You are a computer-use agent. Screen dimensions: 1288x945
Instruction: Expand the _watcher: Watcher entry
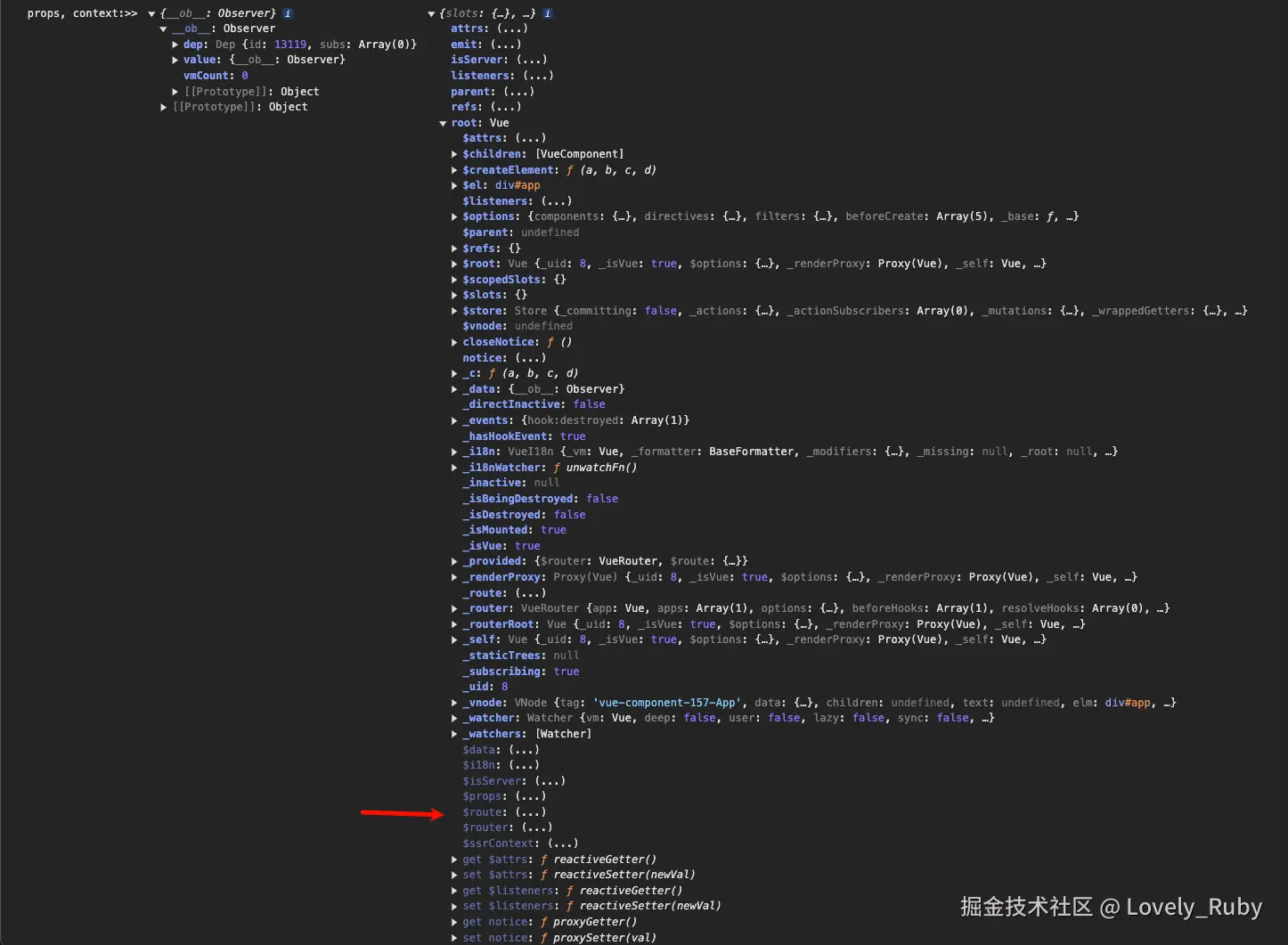click(x=454, y=719)
